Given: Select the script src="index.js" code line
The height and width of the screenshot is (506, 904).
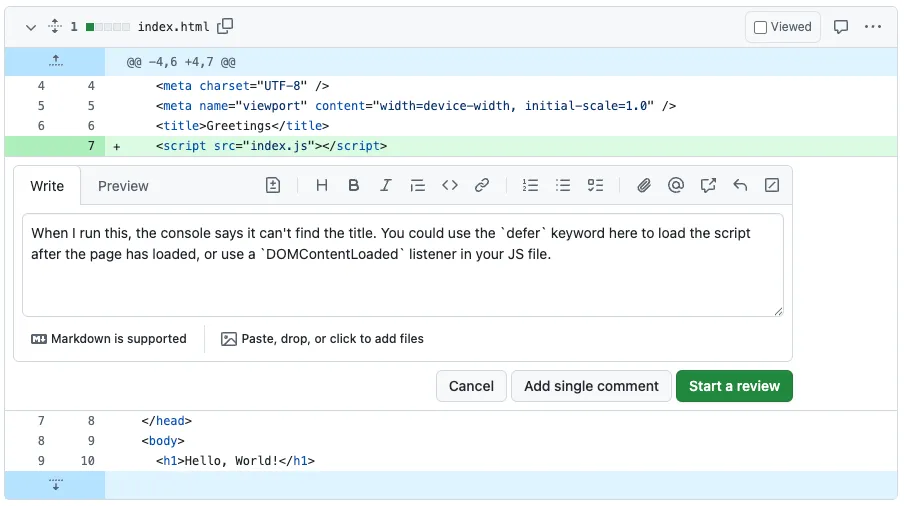Looking at the screenshot, I should coord(271,146).
